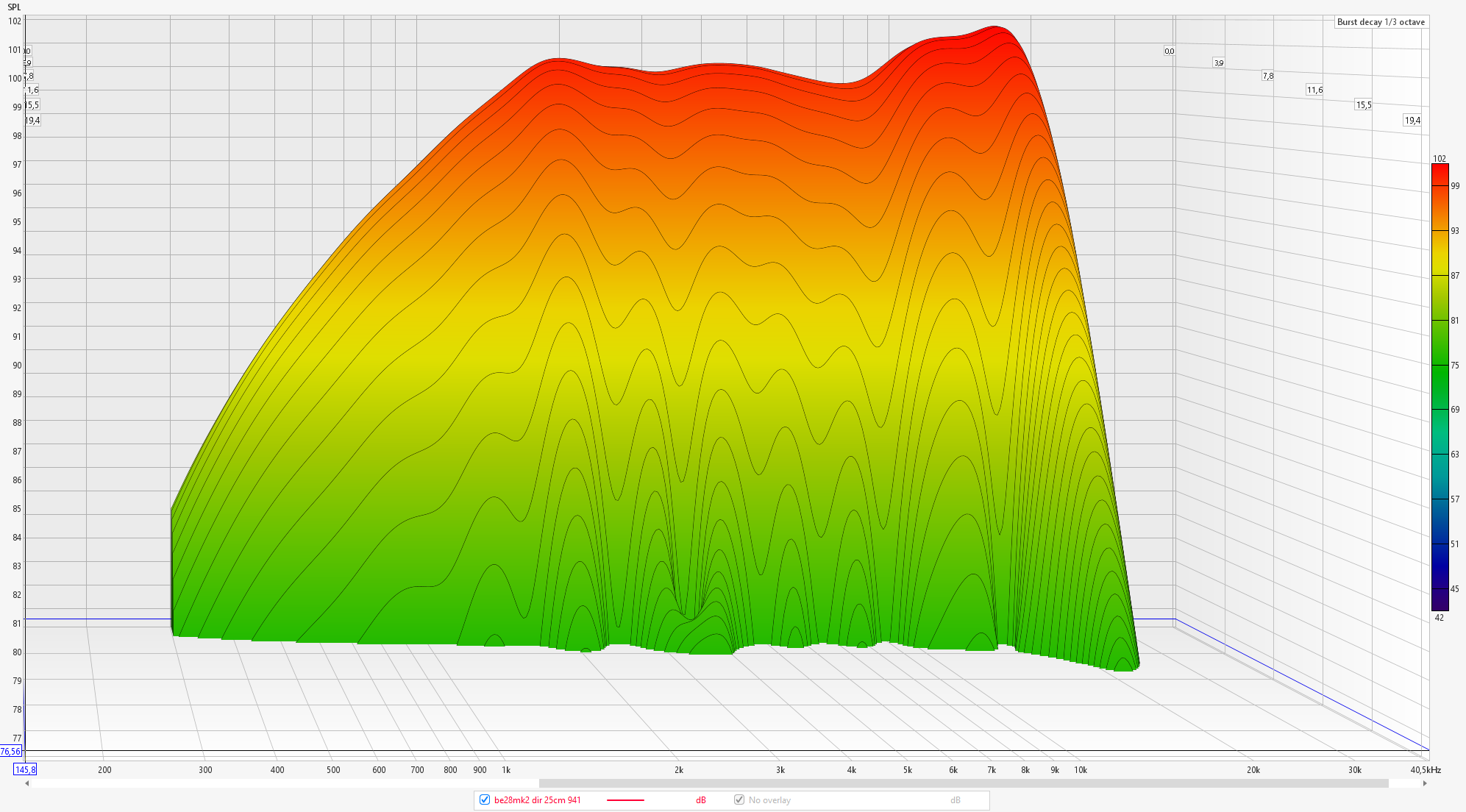Click the left arrow of horizontal scrollbar
The image size is (1466, 812).
[27, 783]
